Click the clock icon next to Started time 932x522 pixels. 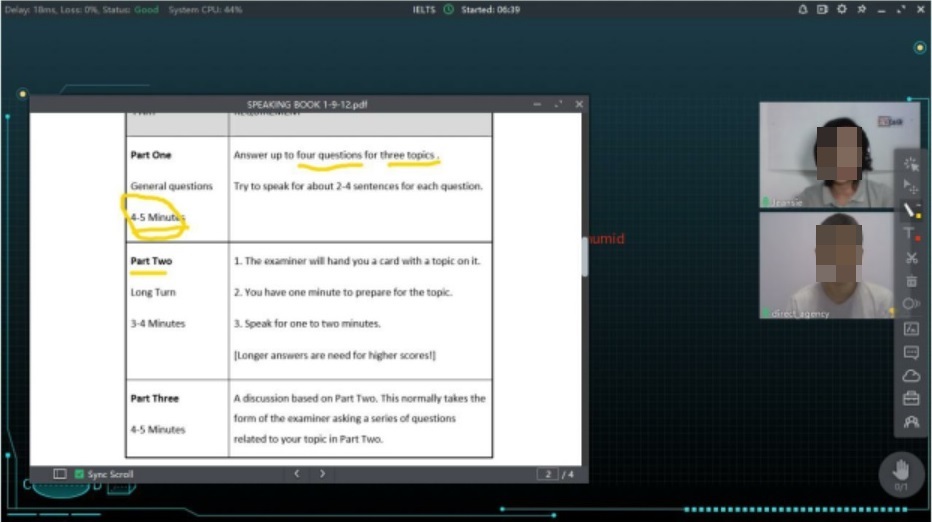[449, 10]
